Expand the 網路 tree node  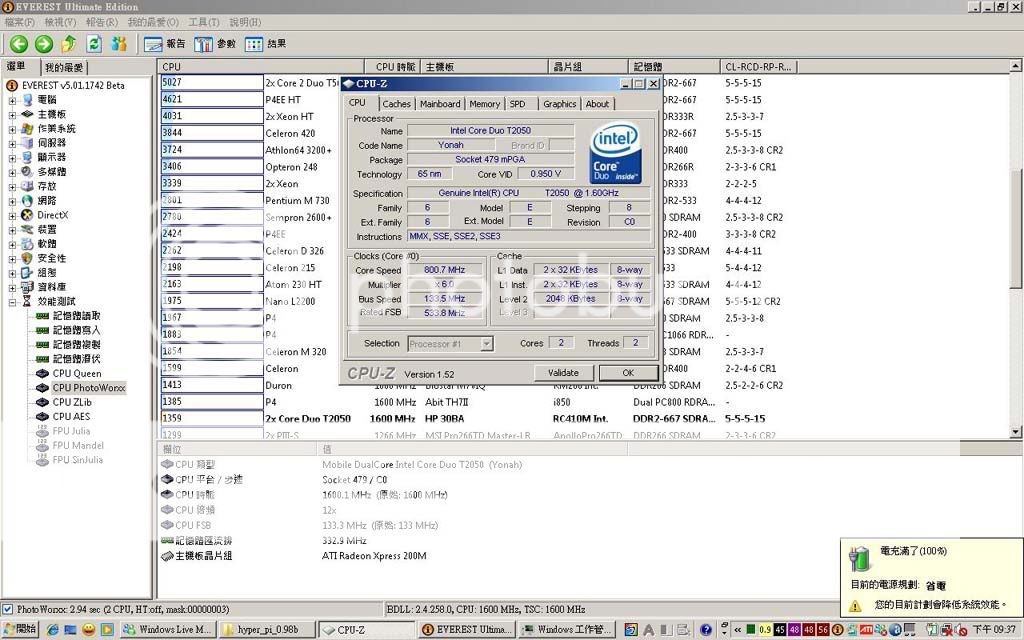point(12,201)
